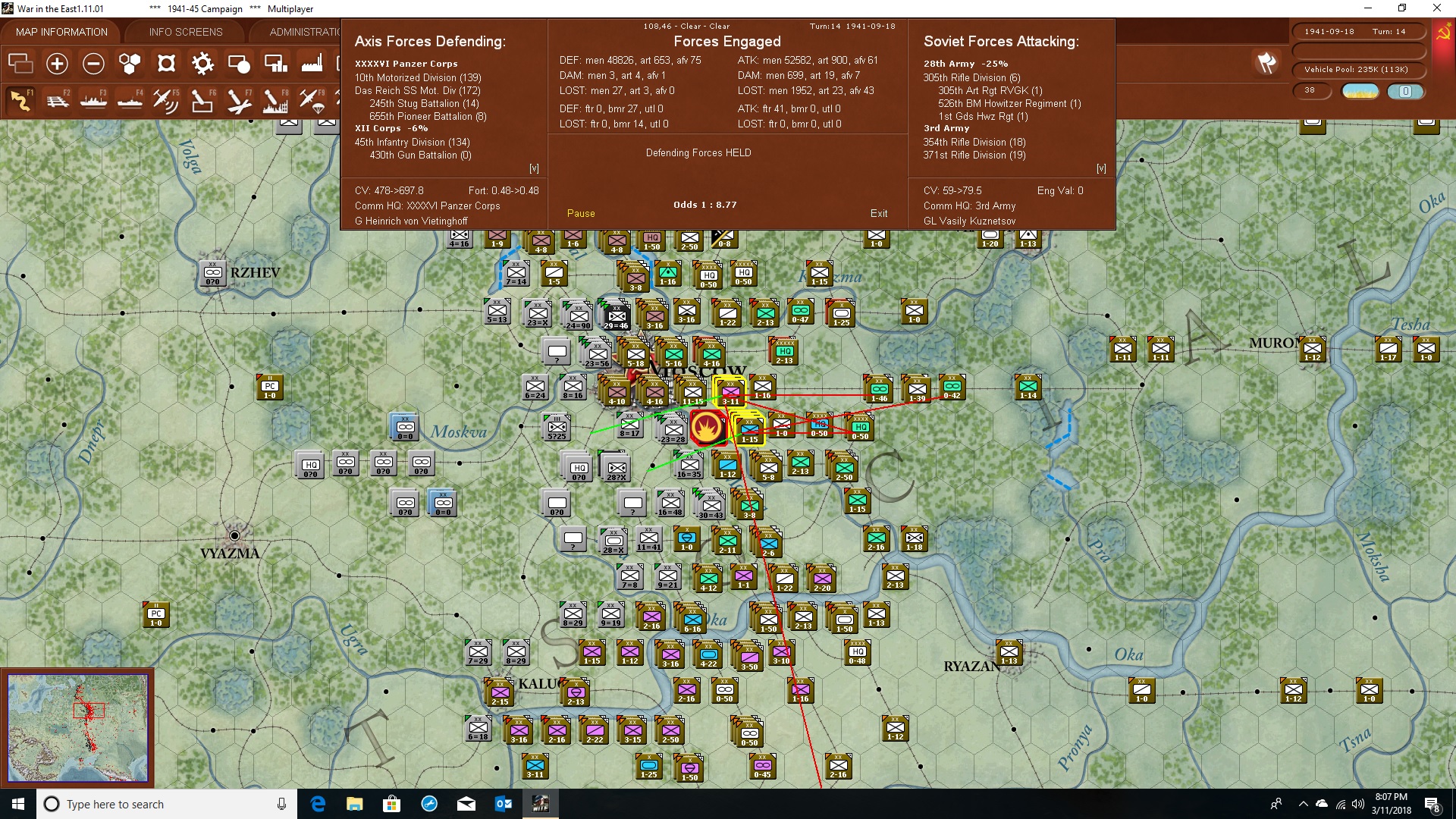Expand the Axis forces detail [v] toggle
Viewport: 1456px width, 819px height.
tap(534, 168)
